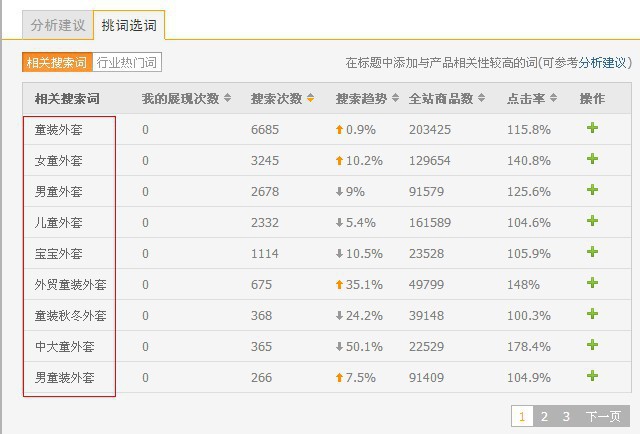
Task: Select the 挑词选词 tab
Action: pos(129,25)
